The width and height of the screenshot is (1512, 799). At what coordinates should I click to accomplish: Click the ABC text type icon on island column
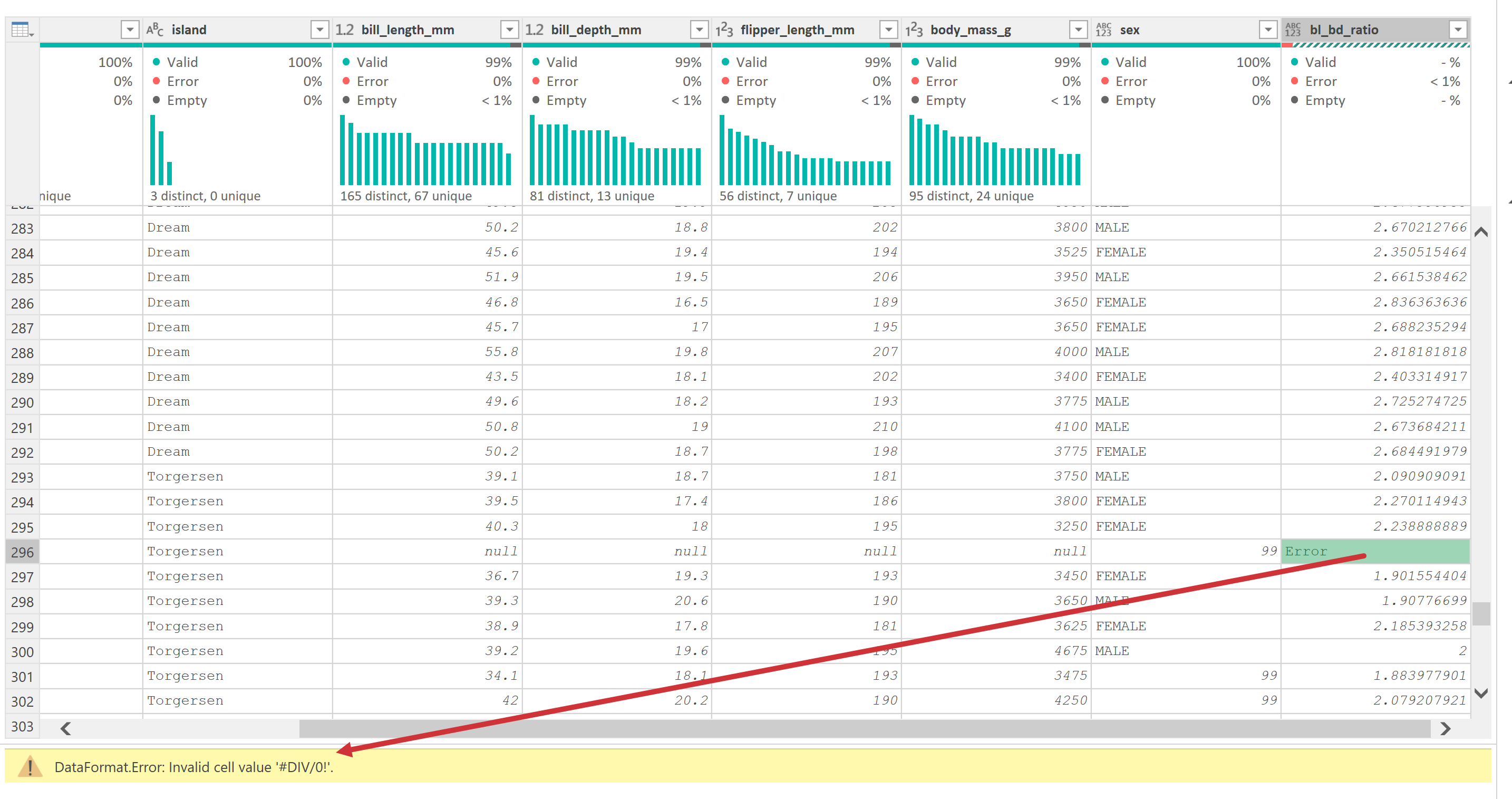(x=155, y=30)
